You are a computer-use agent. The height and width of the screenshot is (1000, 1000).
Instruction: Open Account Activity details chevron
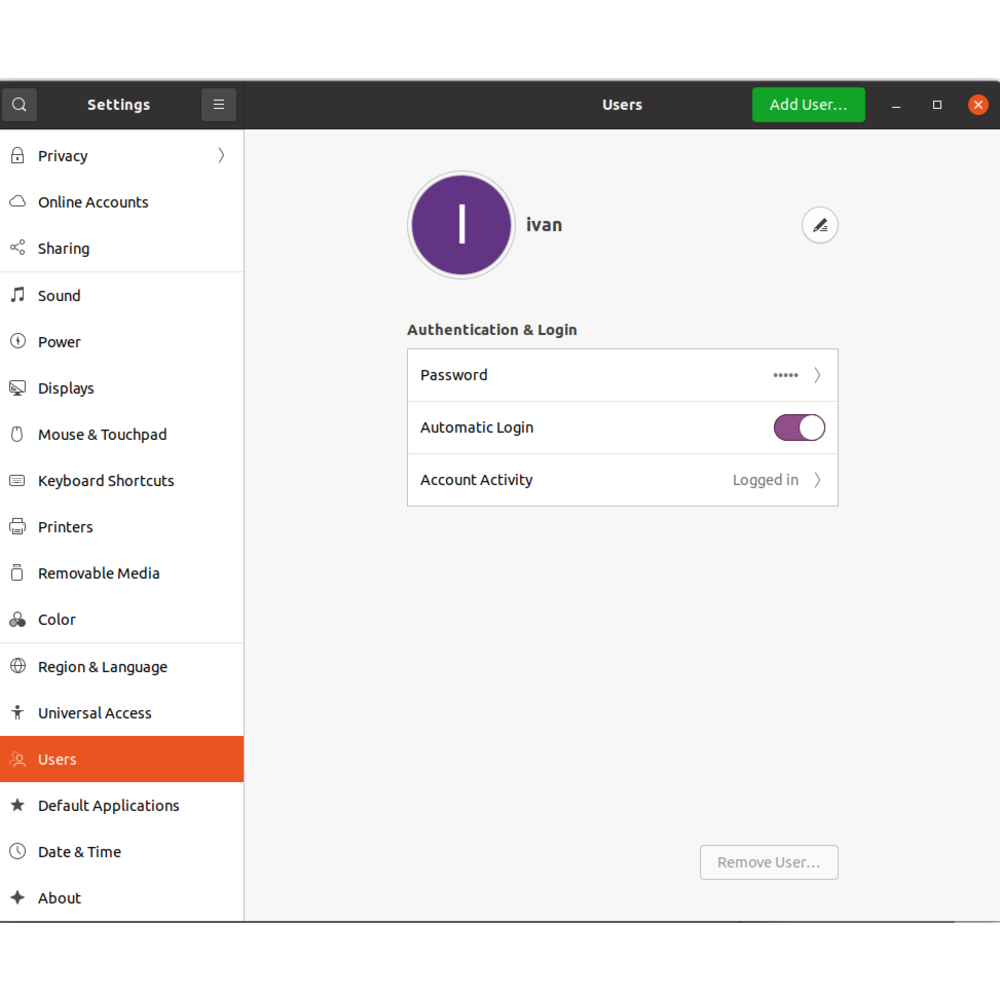(817, 480)
